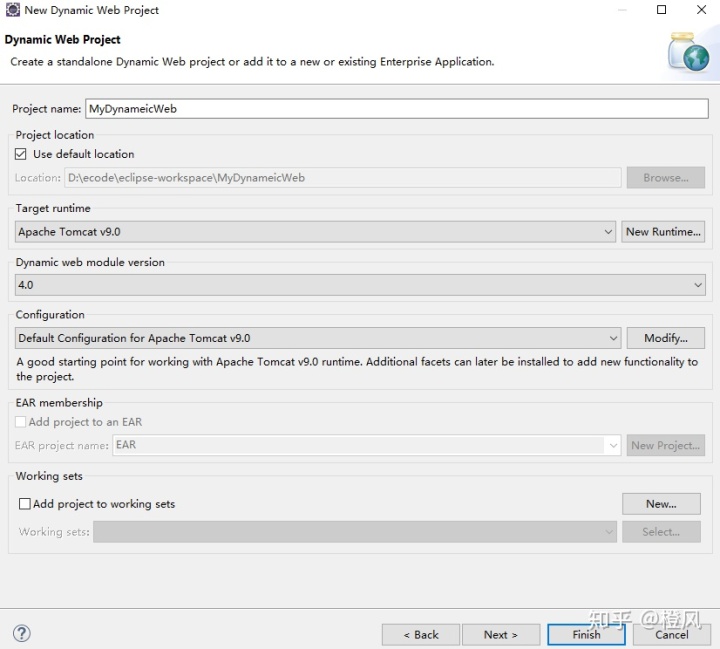The height and width of the screenshot is (649, 720).
Task: Open Dynamic web module version dropdown
Action: click(360, 285)
